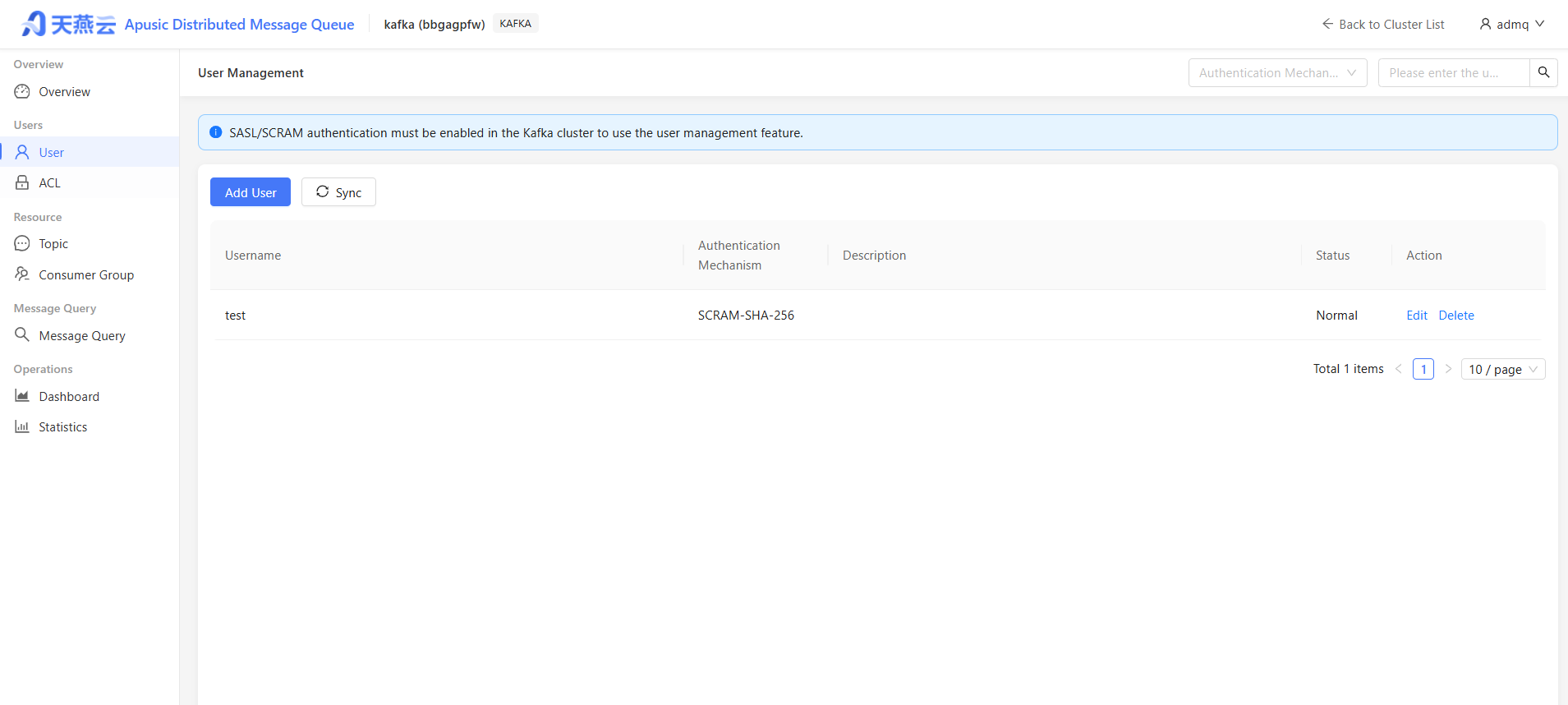
Task: Click the Consumer Group icon
Action: pyautogui.click(x=22, y=274)
